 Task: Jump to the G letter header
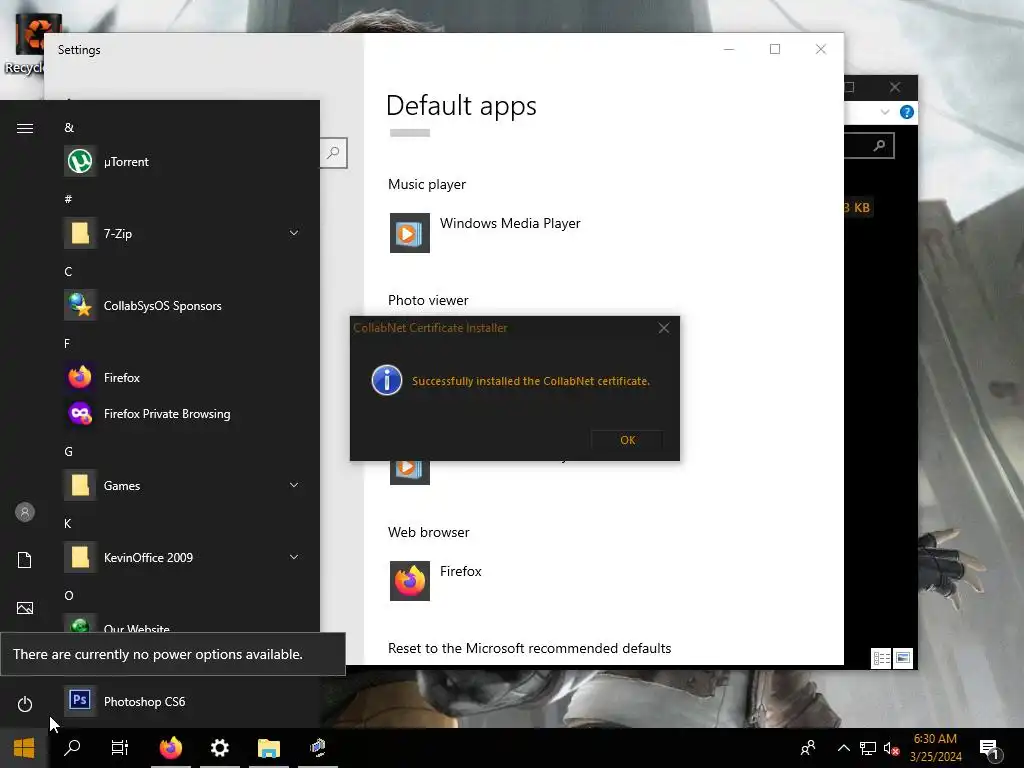69,452
